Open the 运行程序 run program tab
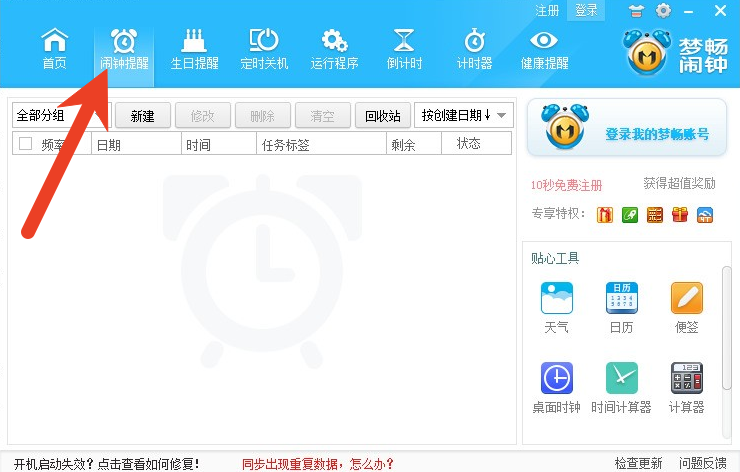This screenshot has height=472, width=740. point(334,50)
